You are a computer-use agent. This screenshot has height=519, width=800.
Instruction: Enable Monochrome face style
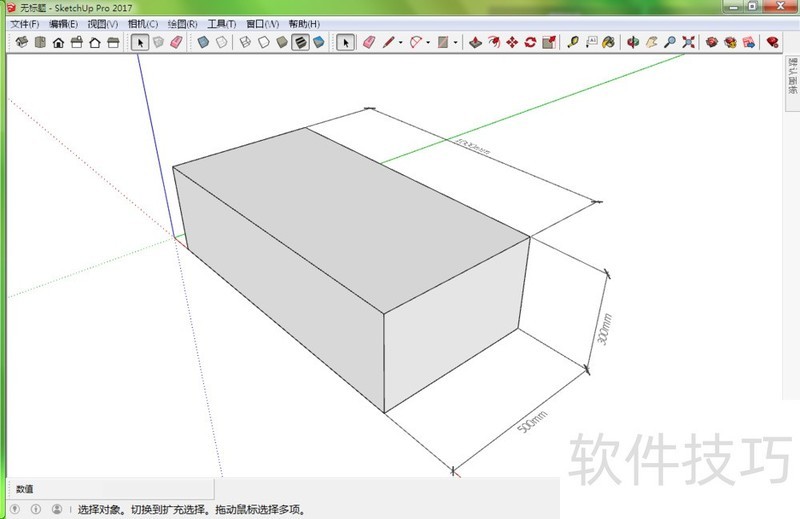(319, 42)
